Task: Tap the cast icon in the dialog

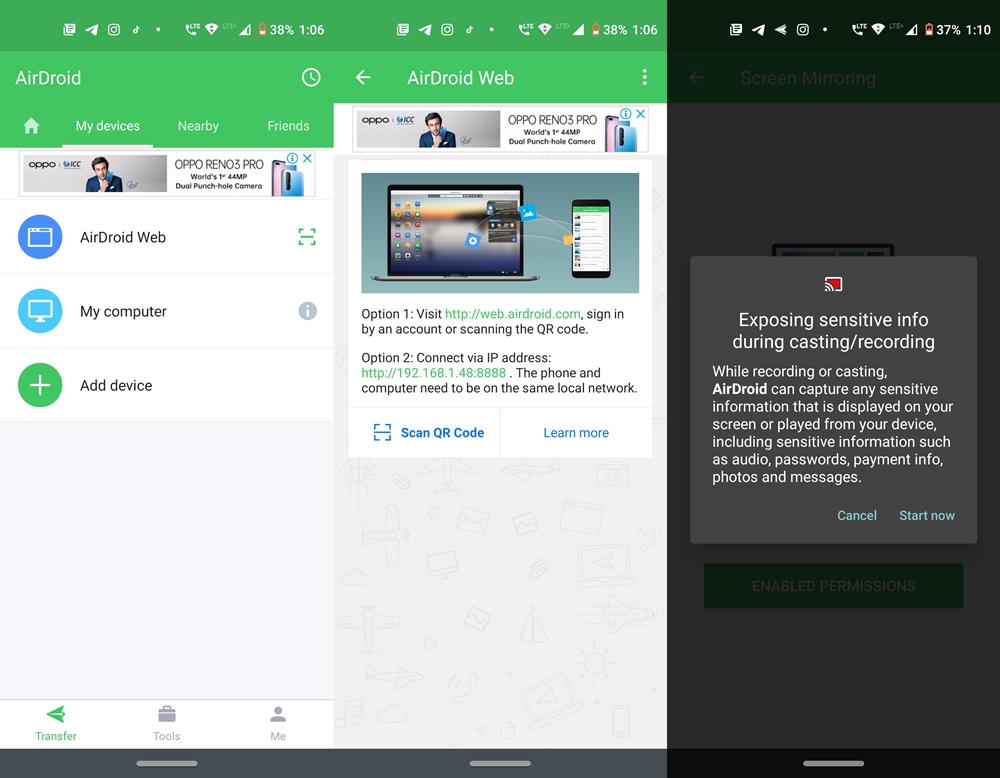Action: coord(833,284)
